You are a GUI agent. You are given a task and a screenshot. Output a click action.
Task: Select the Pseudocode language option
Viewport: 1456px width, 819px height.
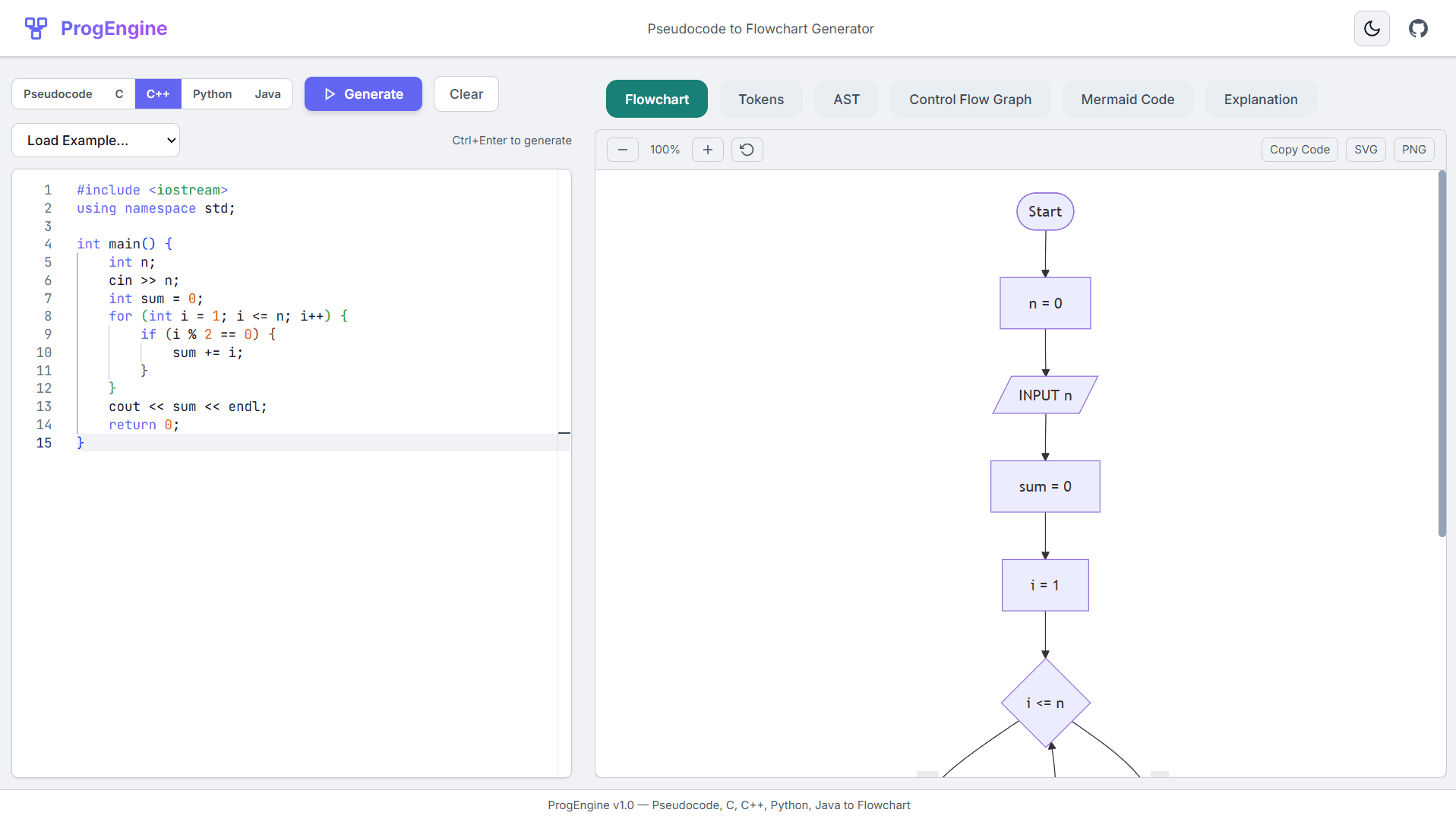click(58, 94)
